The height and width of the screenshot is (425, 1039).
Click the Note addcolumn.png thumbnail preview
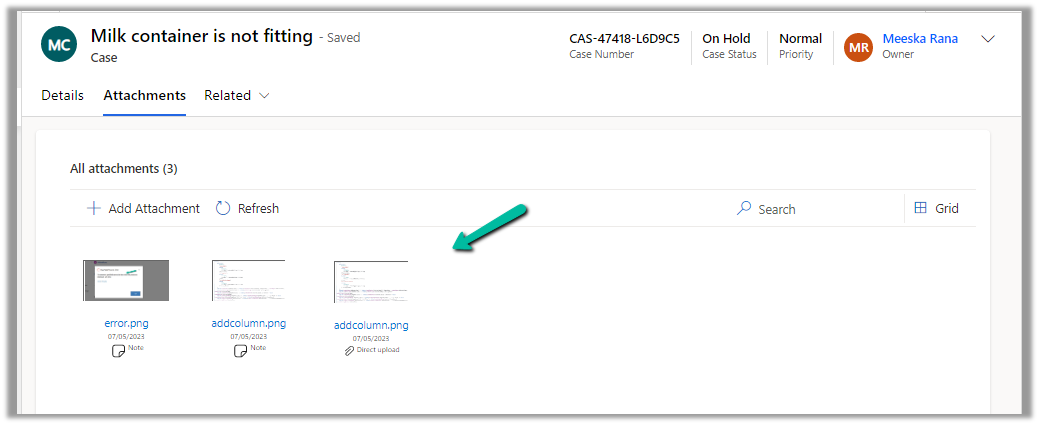[x=248, y=280]
